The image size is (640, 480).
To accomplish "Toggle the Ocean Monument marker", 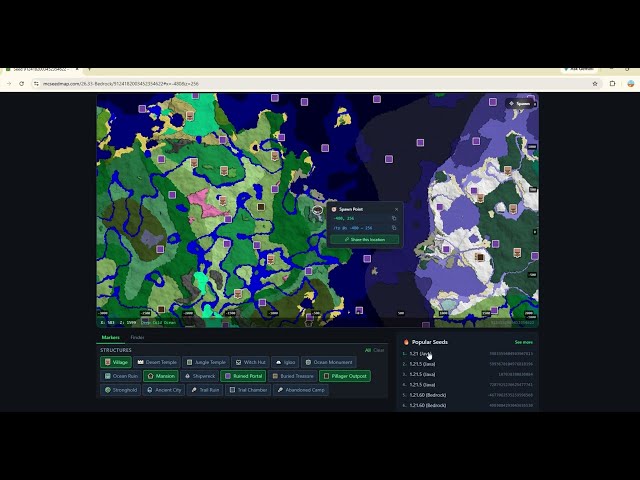I will coord(329,362).
